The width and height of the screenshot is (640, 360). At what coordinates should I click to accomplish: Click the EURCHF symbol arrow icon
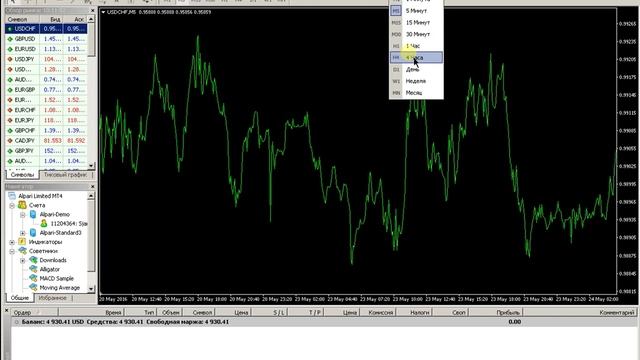coord(10,110)
